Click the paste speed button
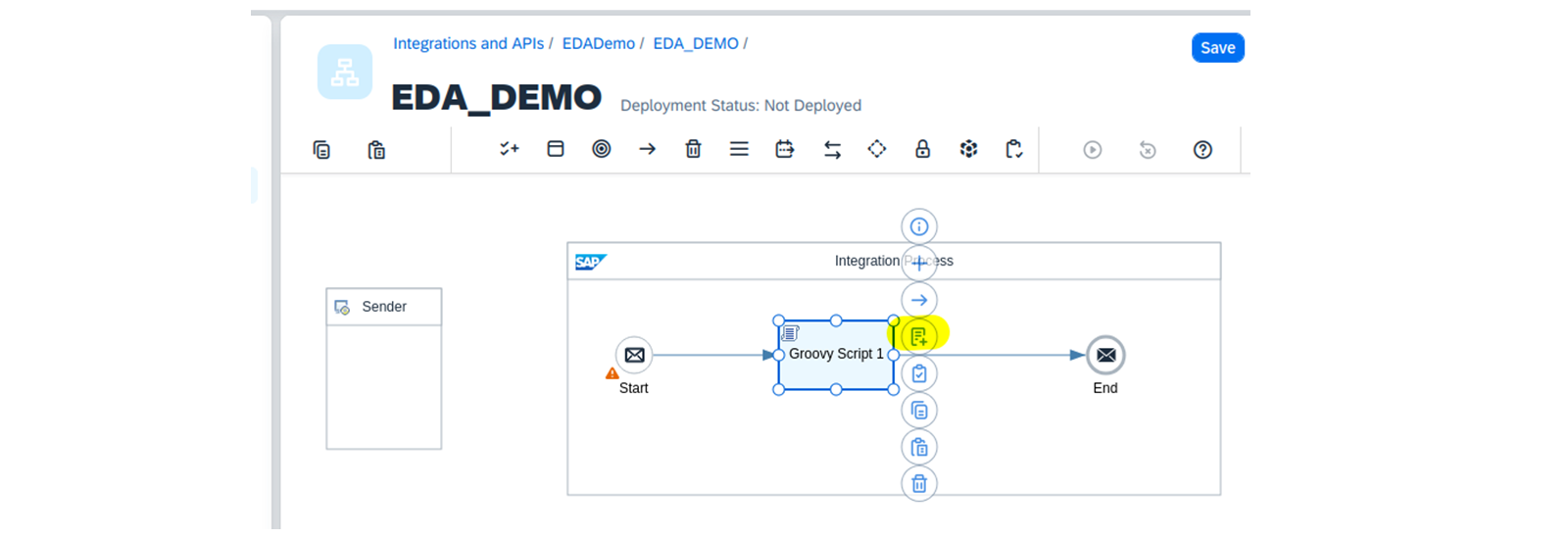1568x539 pixels. click(x=919, y=447)
